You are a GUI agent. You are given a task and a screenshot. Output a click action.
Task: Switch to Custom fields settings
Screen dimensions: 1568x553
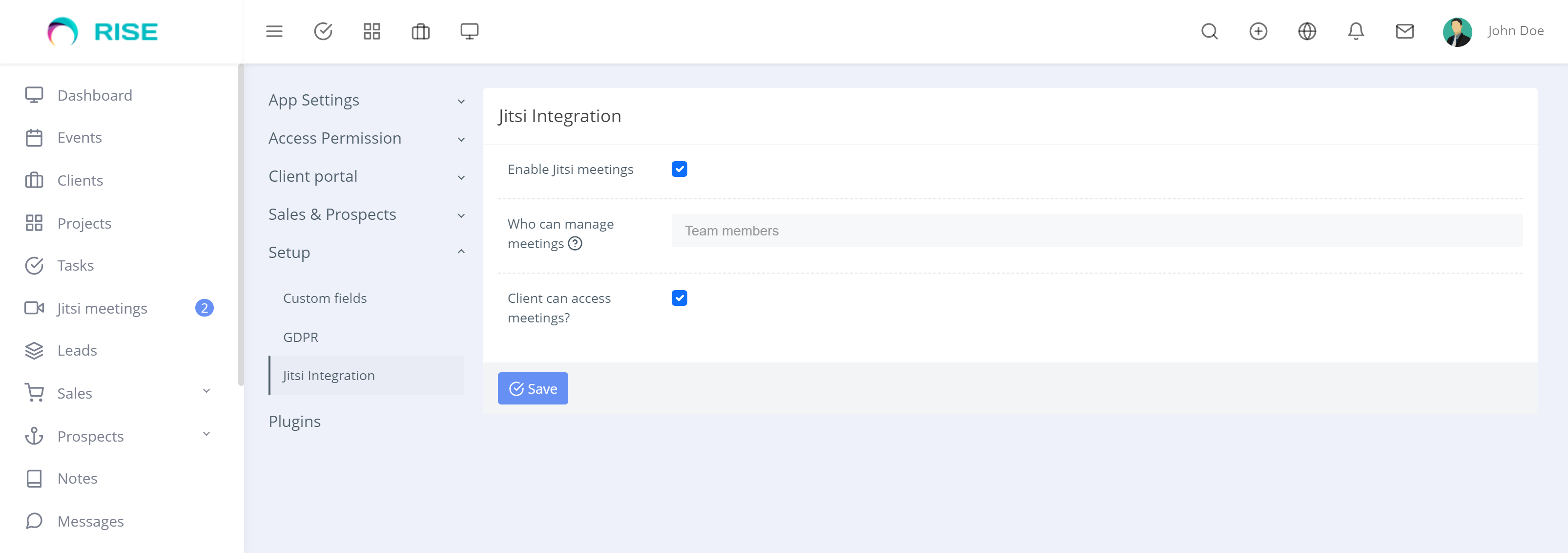[325, 298]
